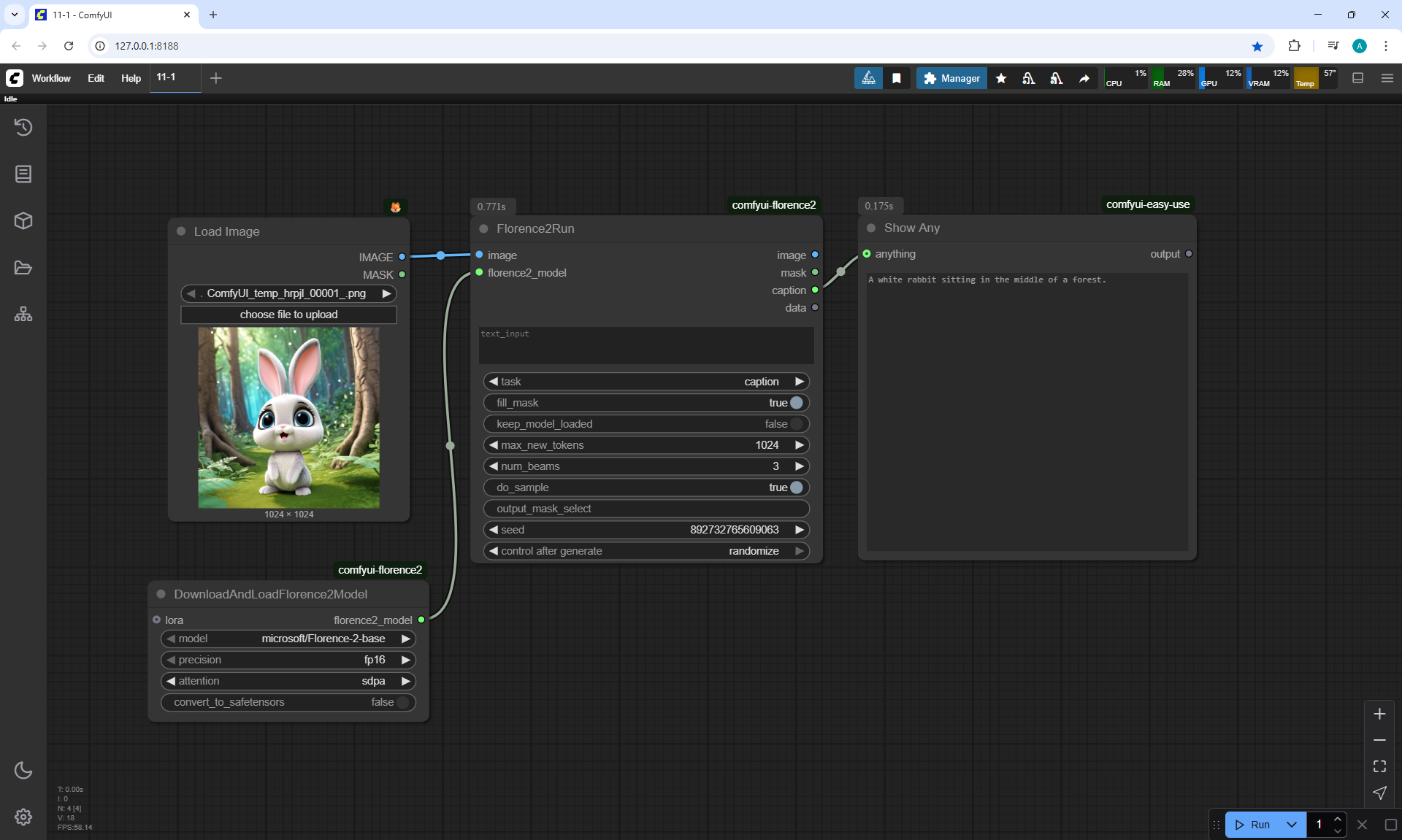Open the queue history sidebar icon
The width and height of the screenshot is (1402, 840).
(x=23, y=127)
